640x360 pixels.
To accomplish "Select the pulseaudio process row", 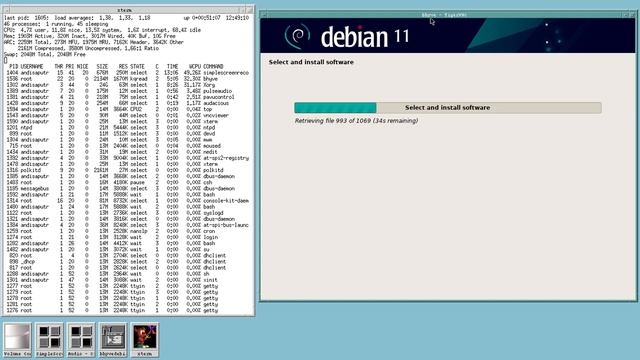I will (128, 91).
